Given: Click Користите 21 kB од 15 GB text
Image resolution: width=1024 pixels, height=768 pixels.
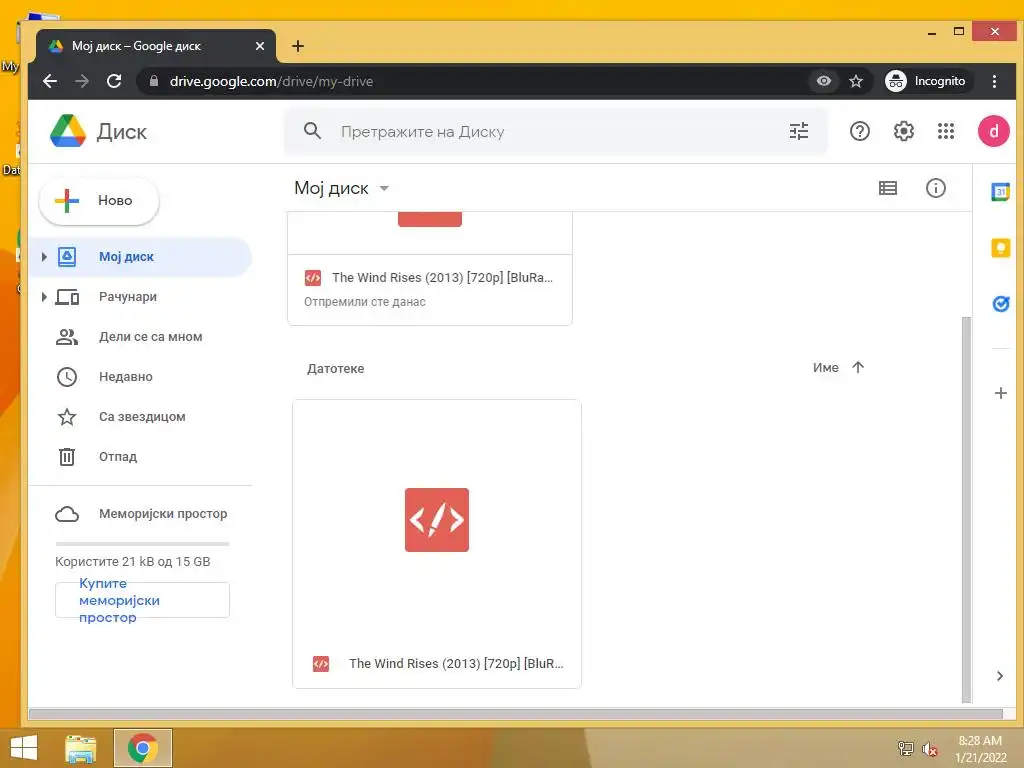Looking at the screenshot, I should (x=133, y=562).
